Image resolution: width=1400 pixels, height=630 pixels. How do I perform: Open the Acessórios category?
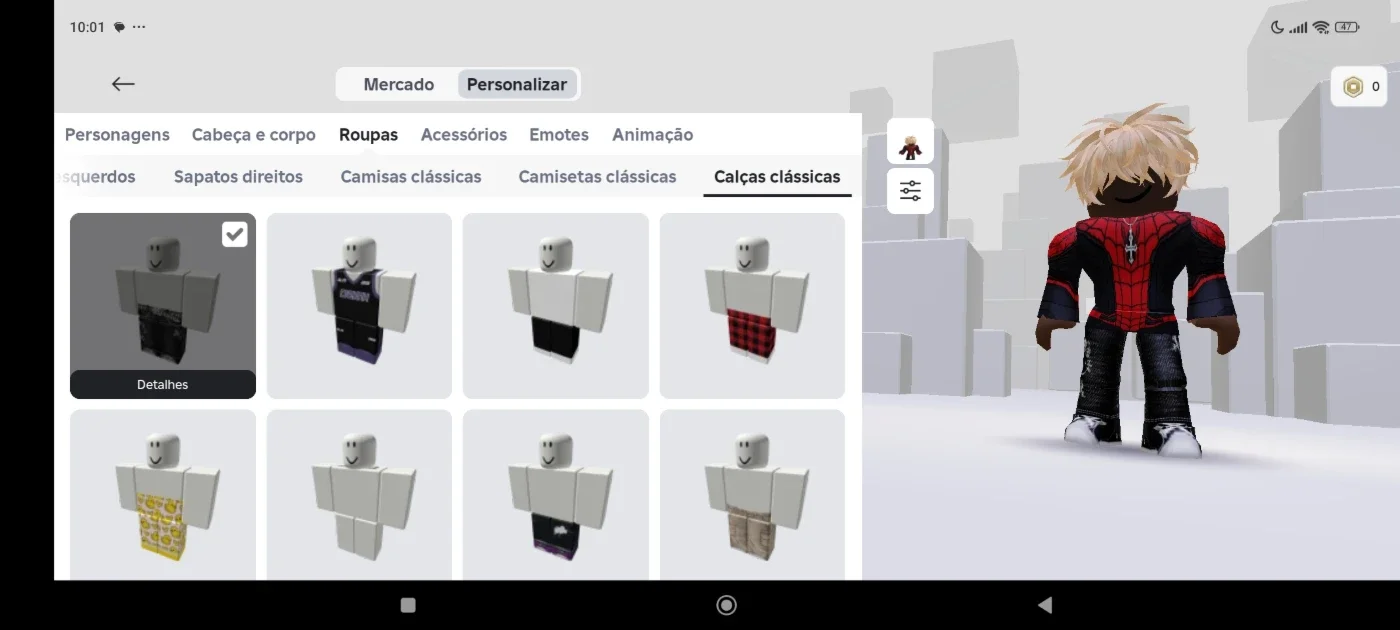[x=464, y=134]
